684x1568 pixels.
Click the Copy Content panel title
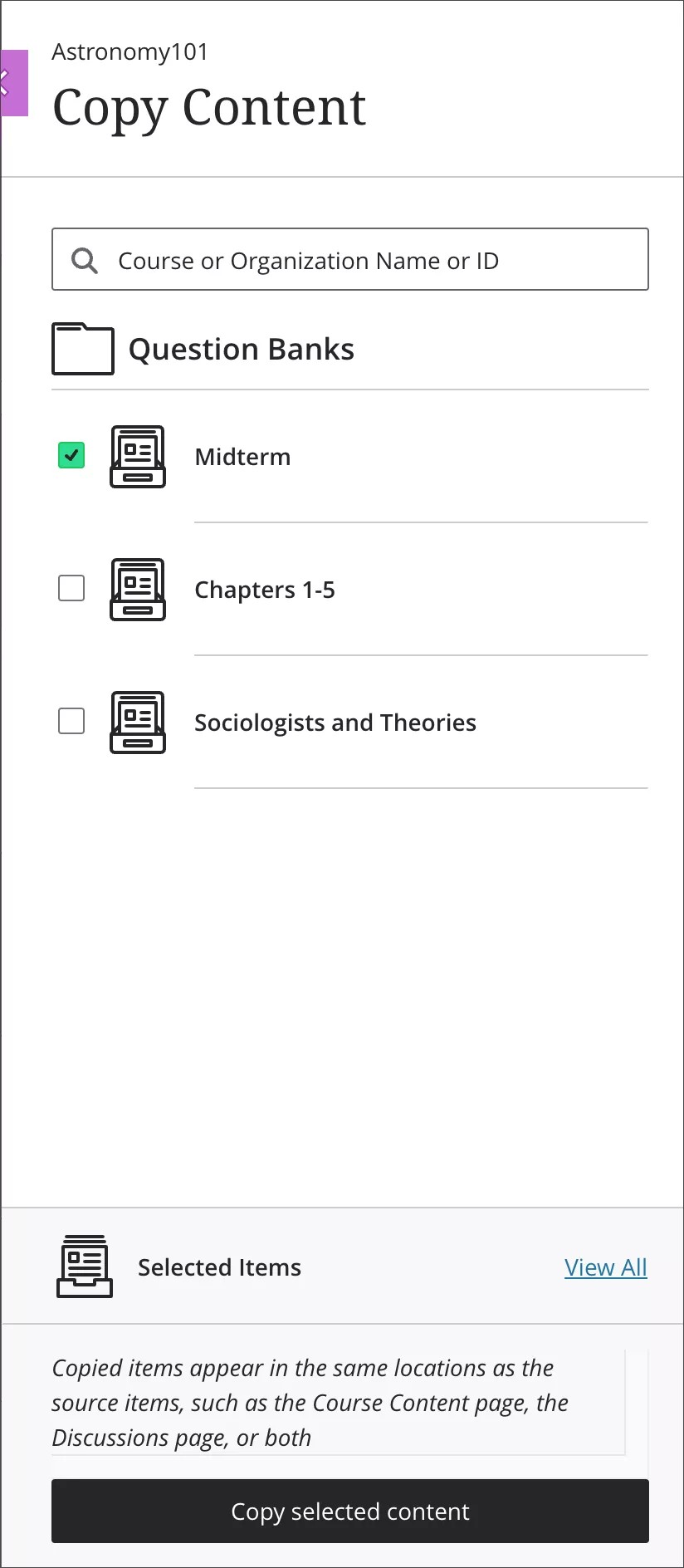coord(209,108)
